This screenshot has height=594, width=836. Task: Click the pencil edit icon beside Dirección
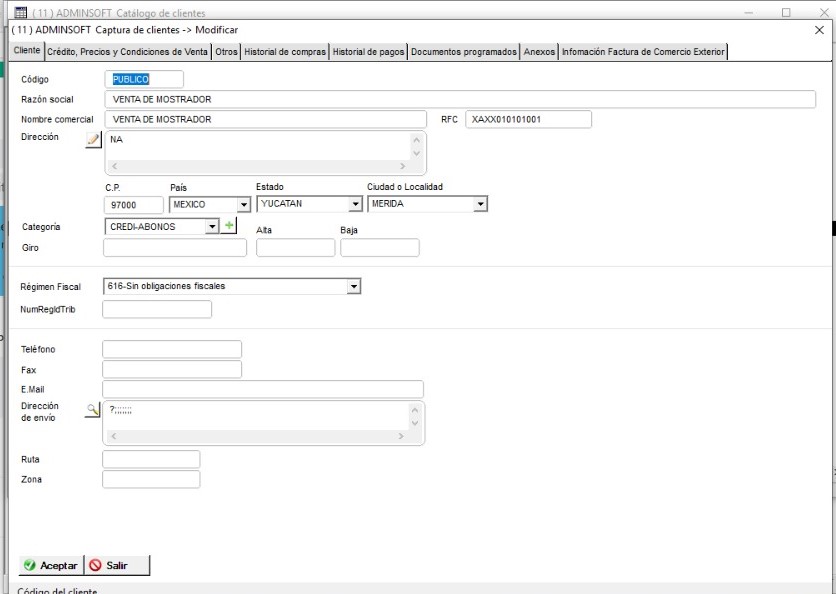tap(94, 140)
